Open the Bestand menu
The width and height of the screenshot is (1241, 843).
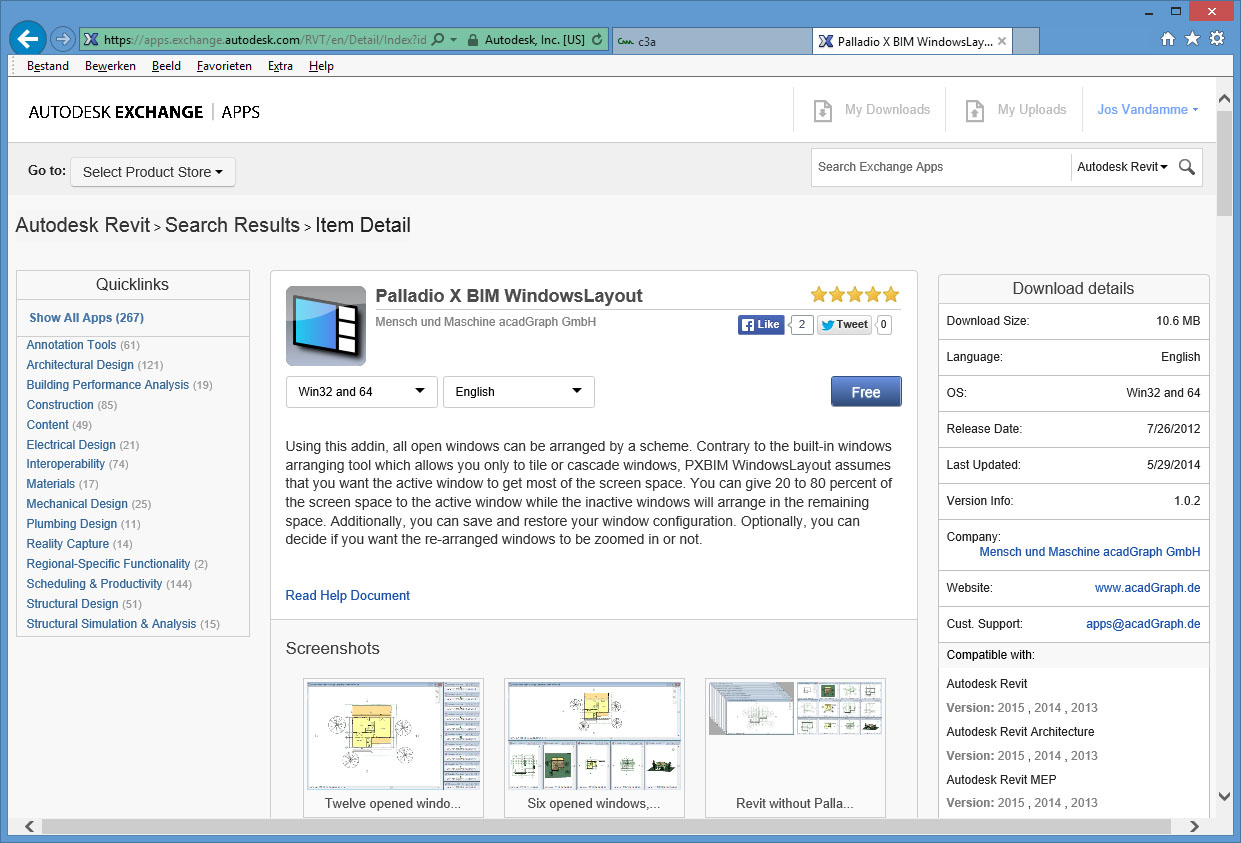[x=48, y=66]
